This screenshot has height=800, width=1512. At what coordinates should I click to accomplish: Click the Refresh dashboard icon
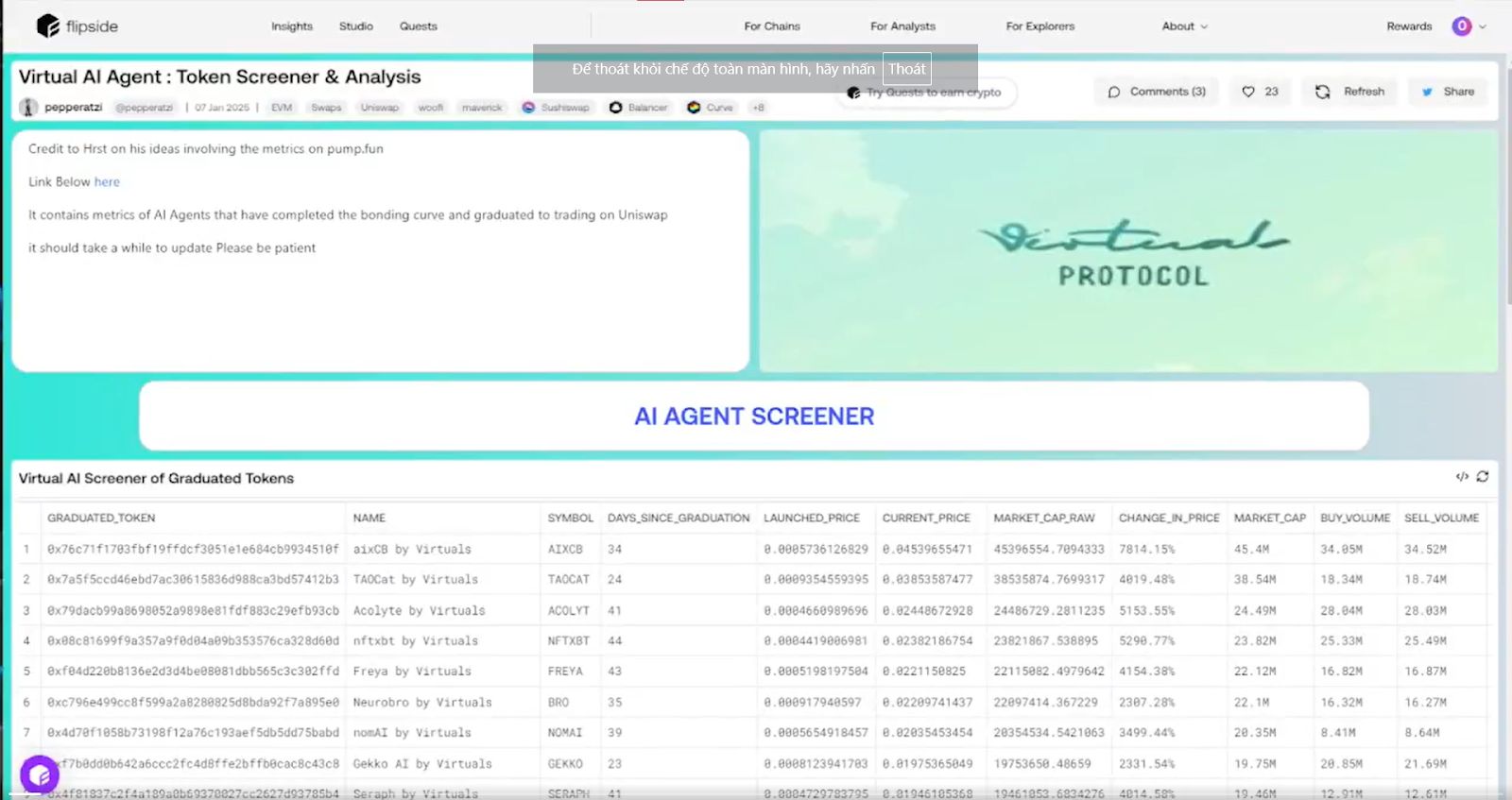pyautogui.click(x=1323, y=92)
